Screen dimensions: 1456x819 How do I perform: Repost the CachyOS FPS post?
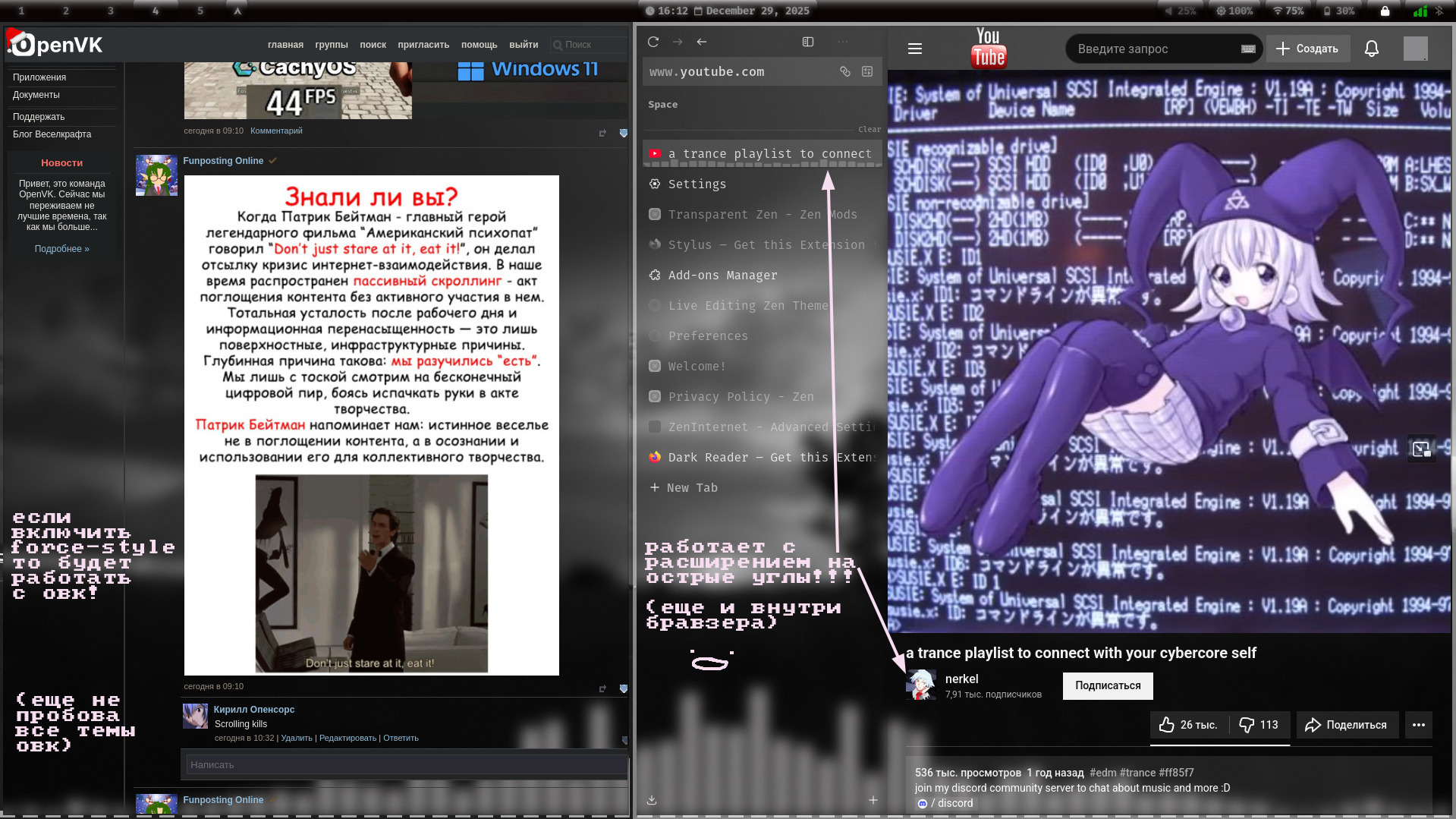tap(602, 133)
